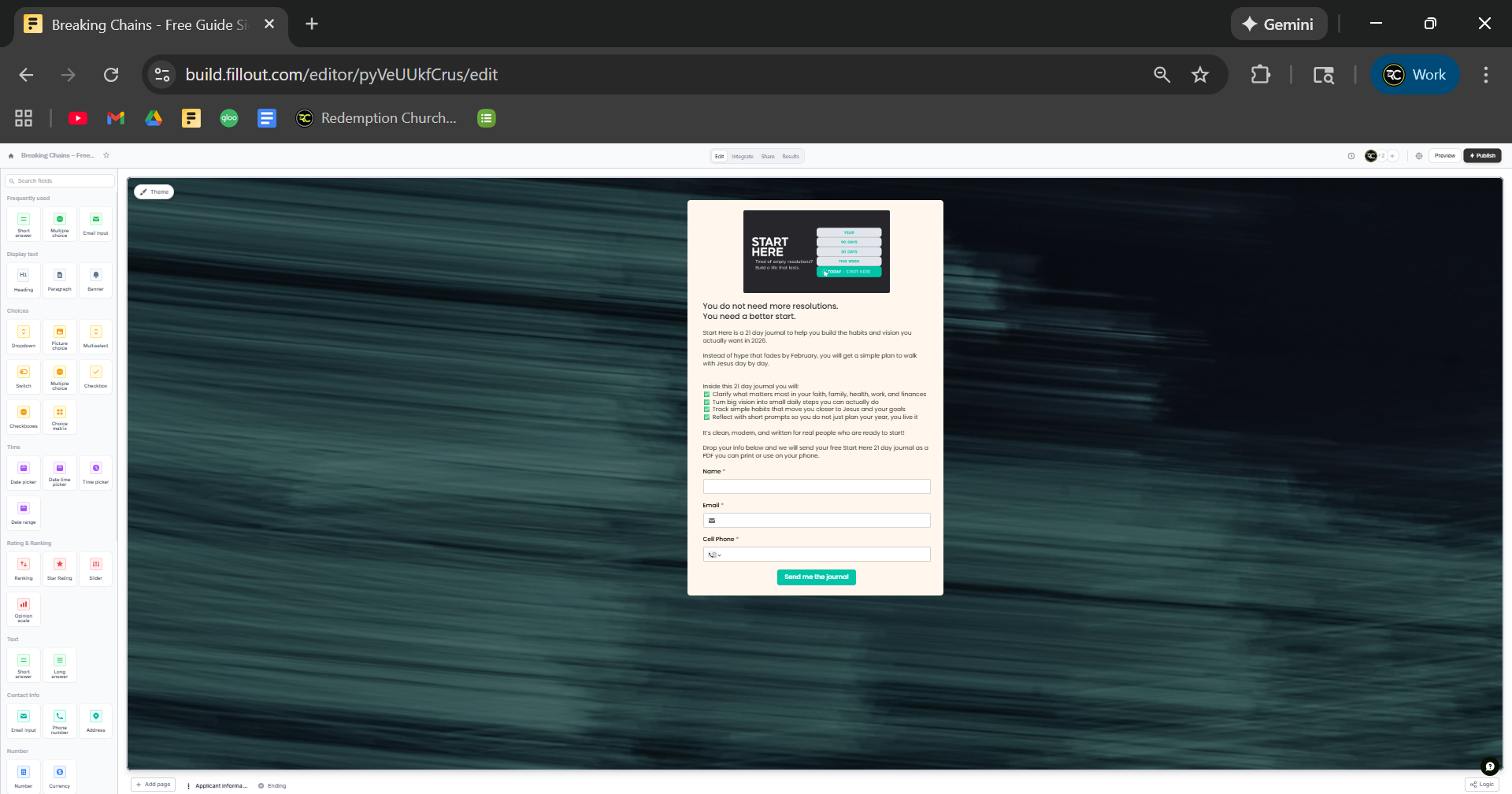Add the Checkboxes field
1512x794 pixels.
pos(24,417)
